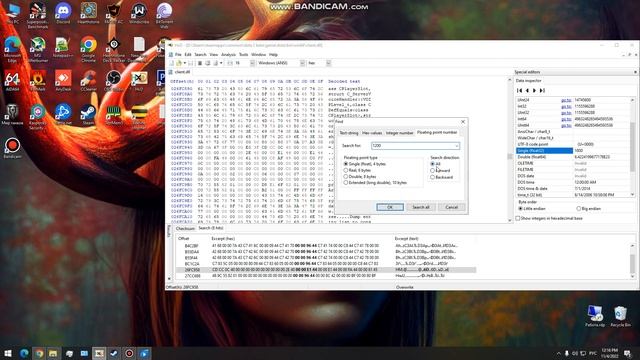Select Double, 8 bytes option
The height and width of the screenshot is (360, 640).
point(360,177)
